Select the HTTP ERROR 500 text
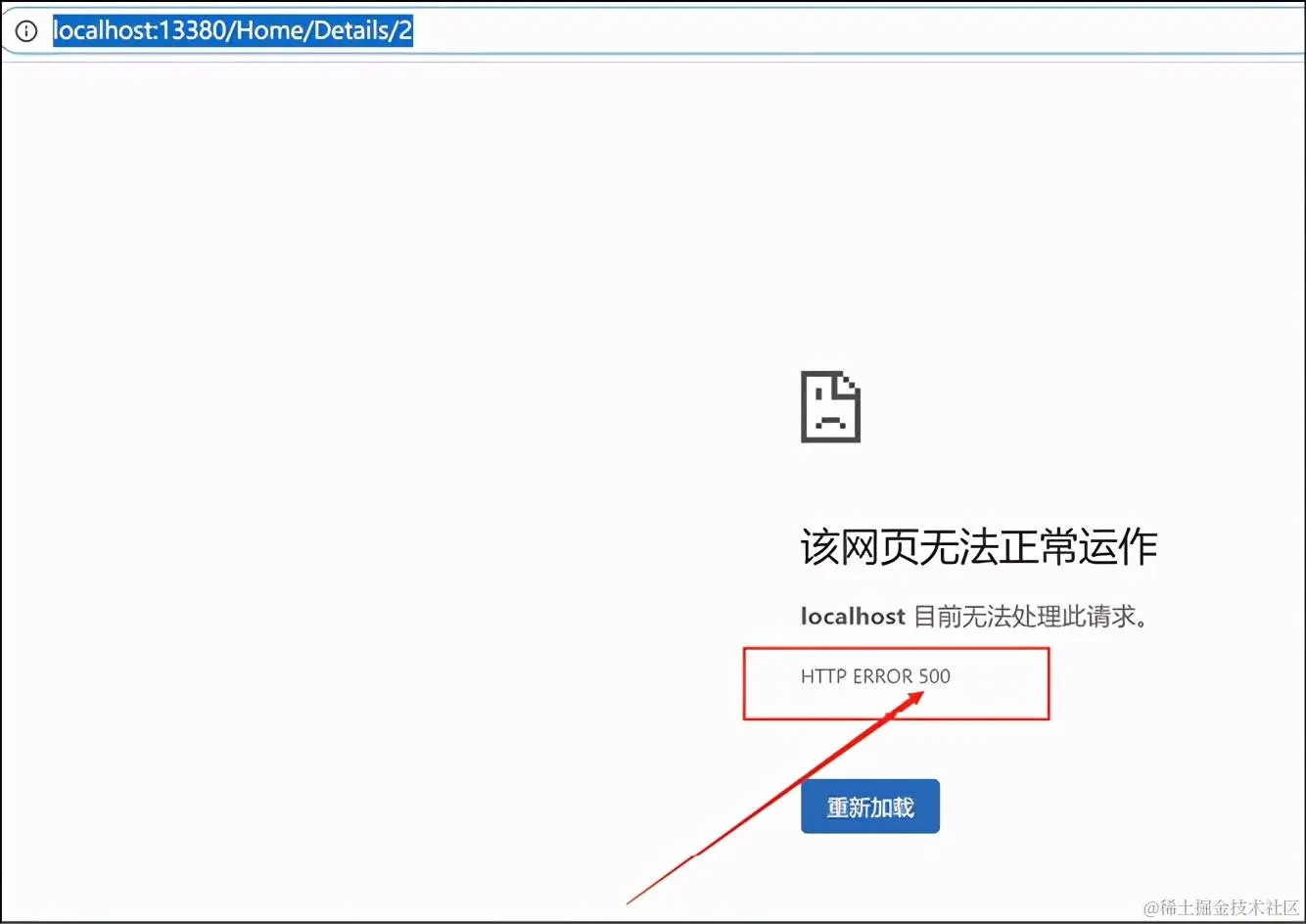This screenshot has width=1306, height=924. [x=874, y=676]
